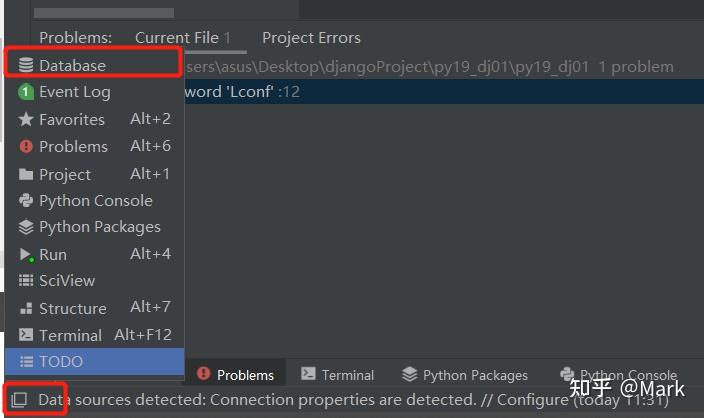Open SciView from the popup menu

67,281
